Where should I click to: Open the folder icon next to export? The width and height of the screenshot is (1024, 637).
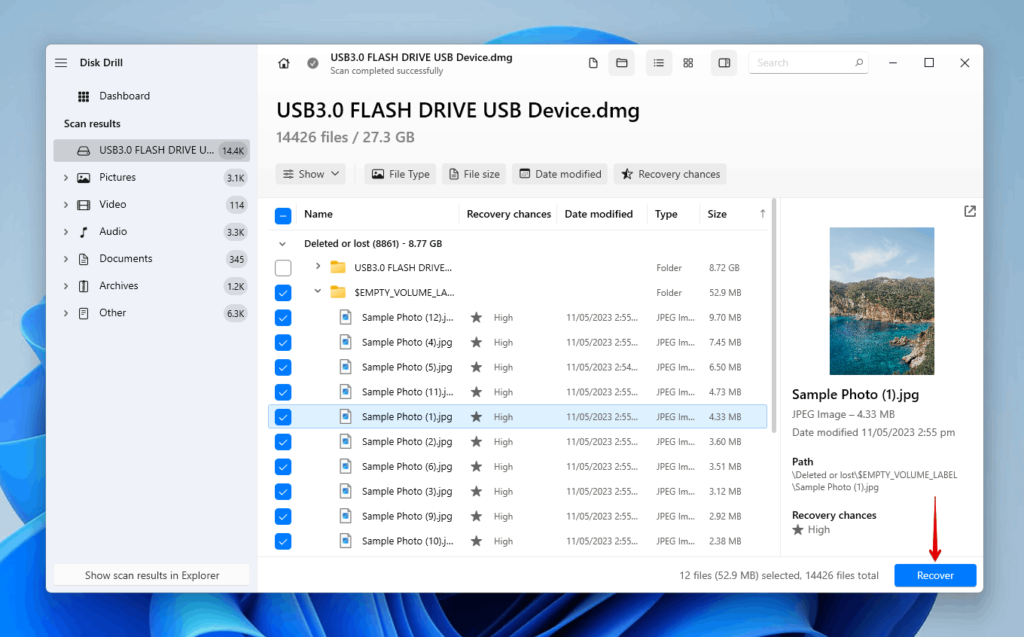[622, 62]
